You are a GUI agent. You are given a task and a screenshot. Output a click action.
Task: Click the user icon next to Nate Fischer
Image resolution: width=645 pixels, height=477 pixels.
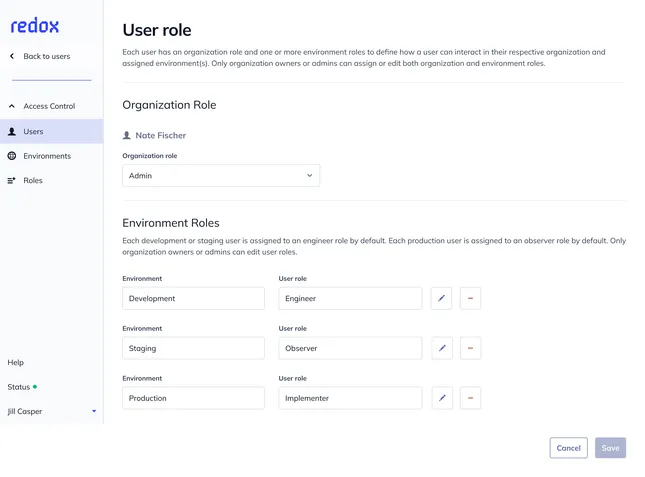coord(127,135)
